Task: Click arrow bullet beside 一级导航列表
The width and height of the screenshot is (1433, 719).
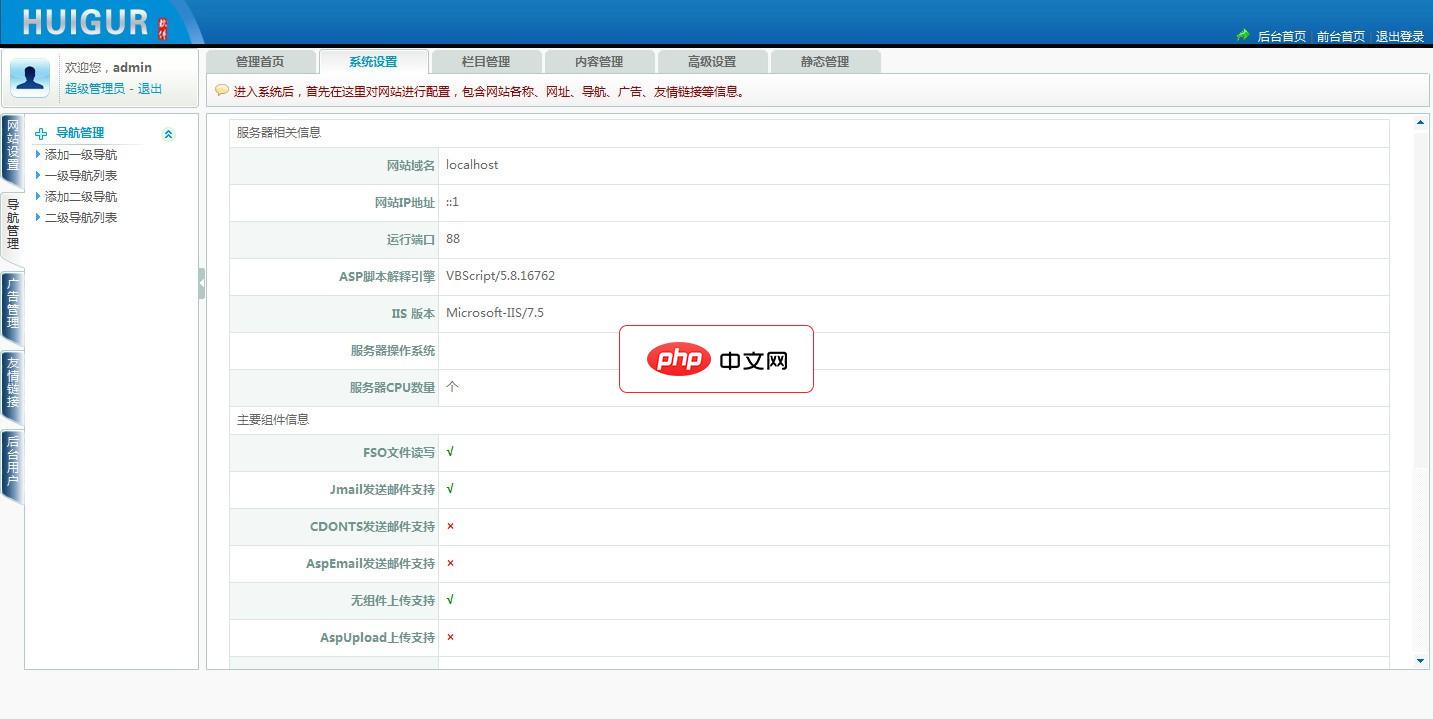Action: pos(38,175)
